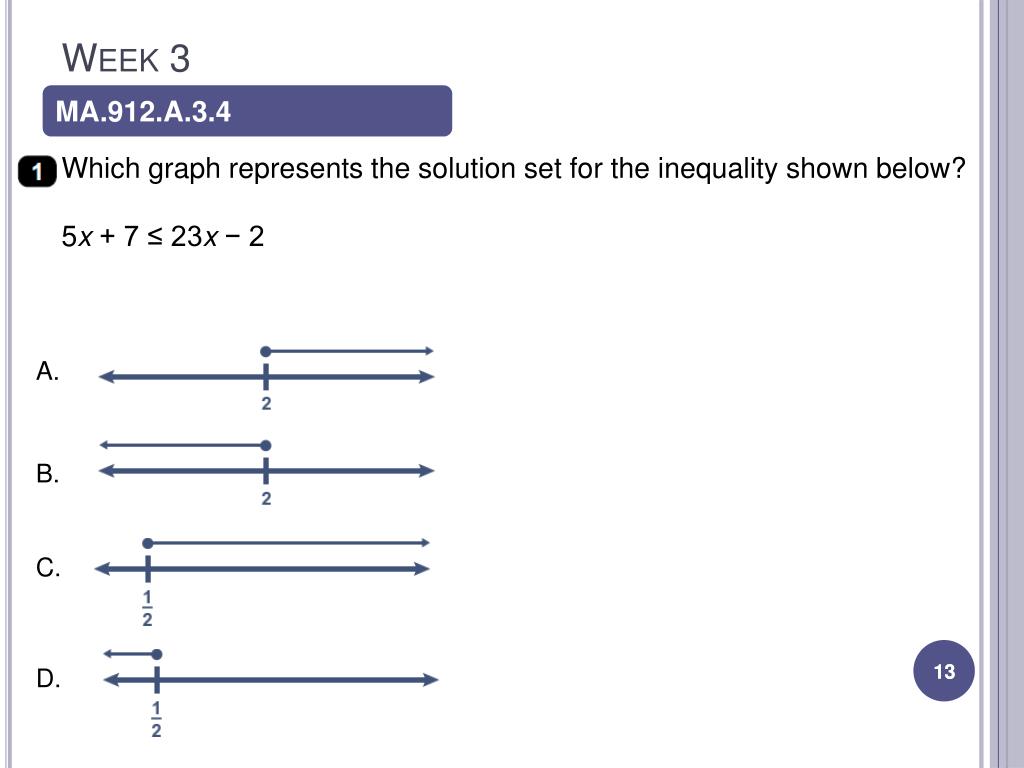Click the left arrowhead of number line C
The width and height of the screenshot is (1024, 768).
(103, 569)
